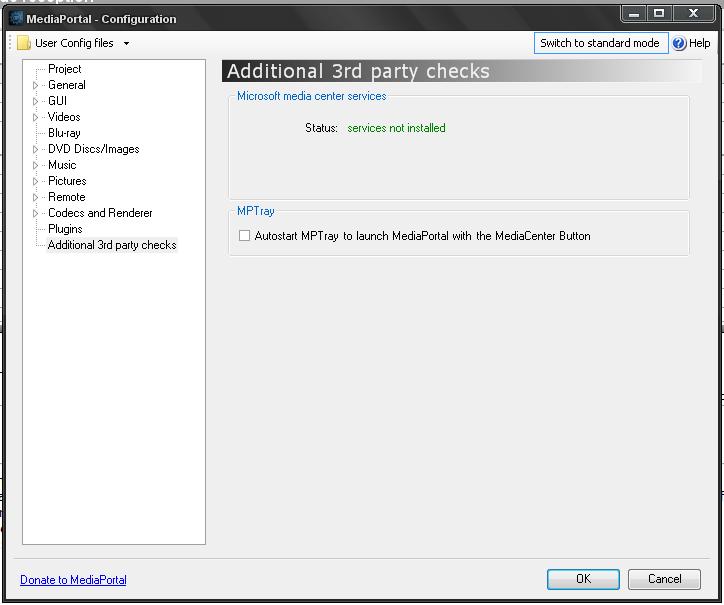This screenshot has height=605, width=724.
Task: Select Pictures in the settings tree
Action: [67, 181]
